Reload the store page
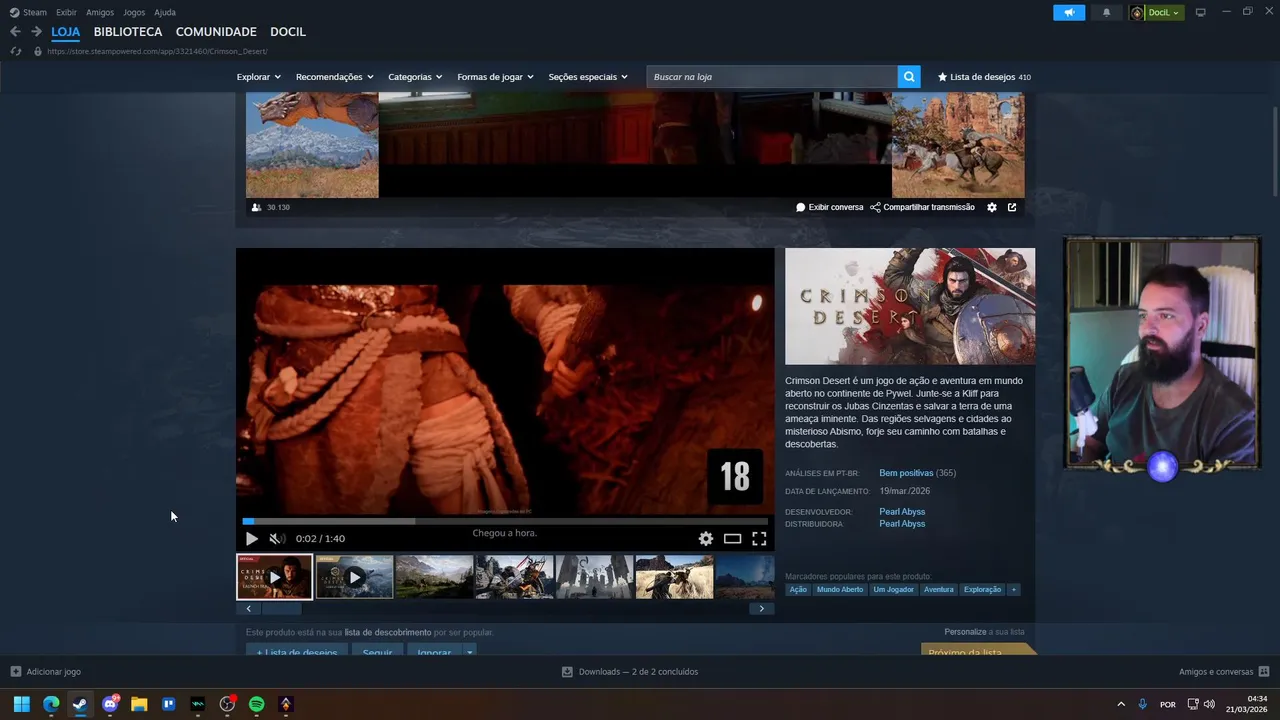This screenshot has height=720, width=1280. [15, 51]
